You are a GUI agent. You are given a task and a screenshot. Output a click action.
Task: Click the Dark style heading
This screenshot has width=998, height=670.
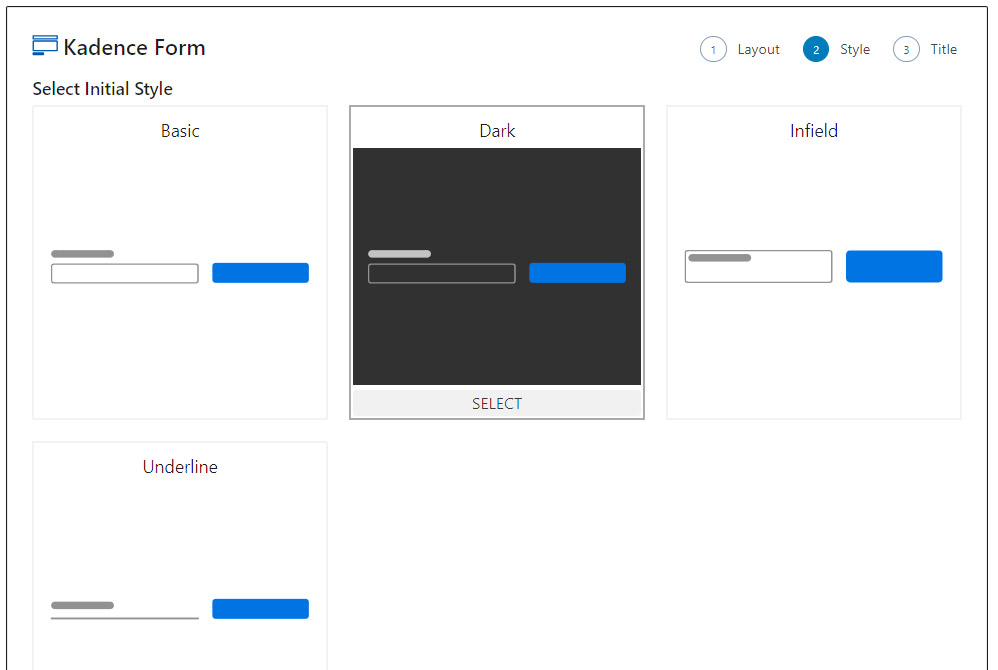[497, 131]
